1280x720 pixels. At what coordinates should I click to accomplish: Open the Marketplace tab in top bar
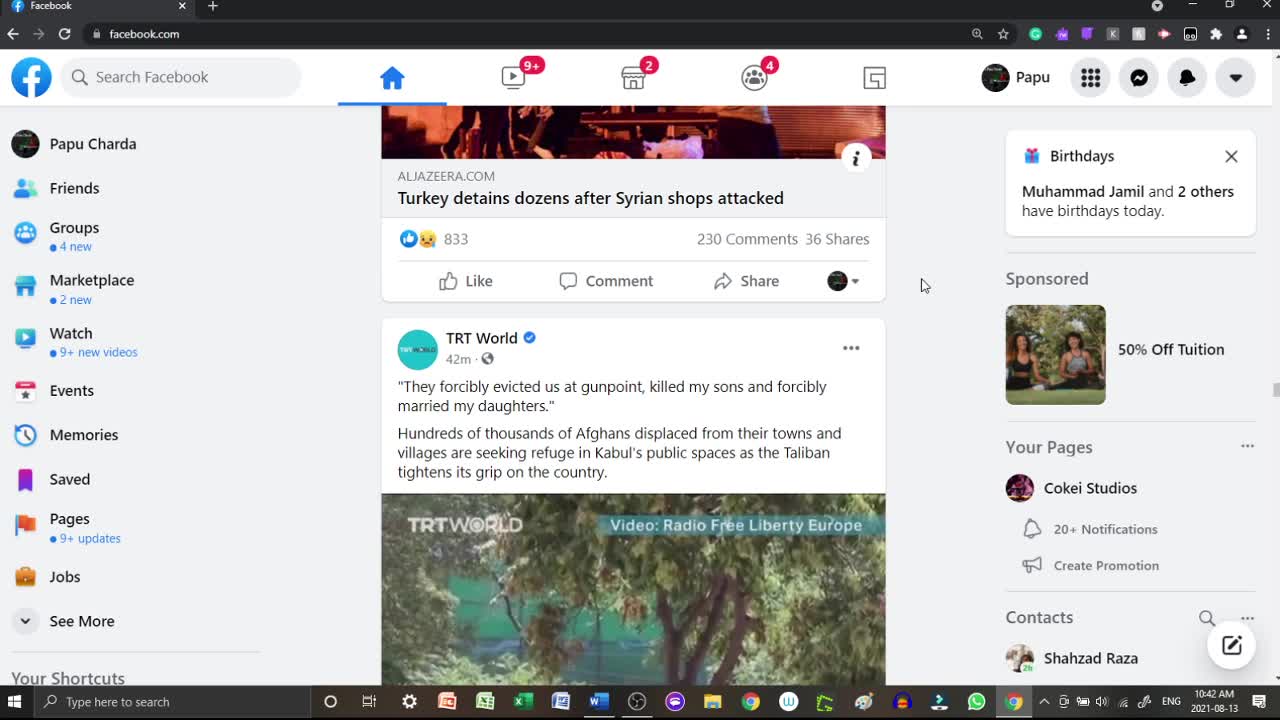pyautogui.click(x=633, y=78)
